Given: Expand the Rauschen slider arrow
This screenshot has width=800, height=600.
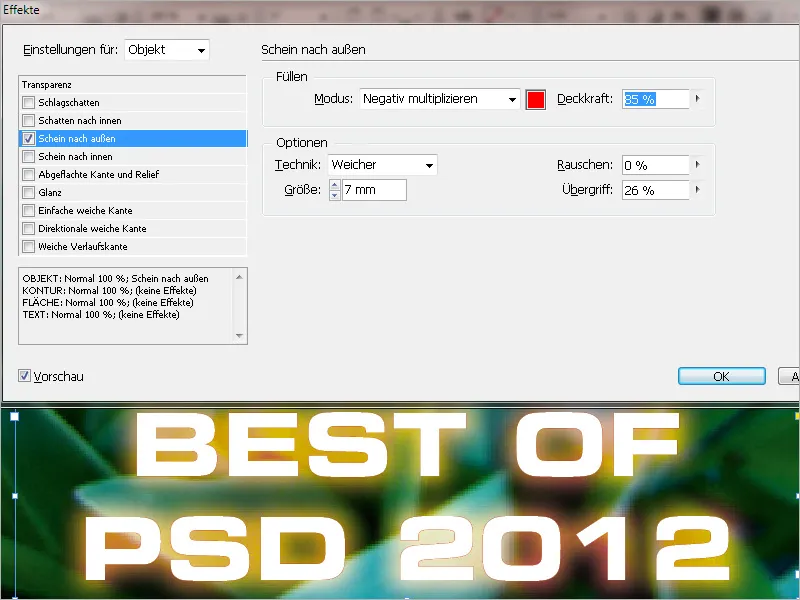Looking at the screenshot, I should tap(697, 165).
